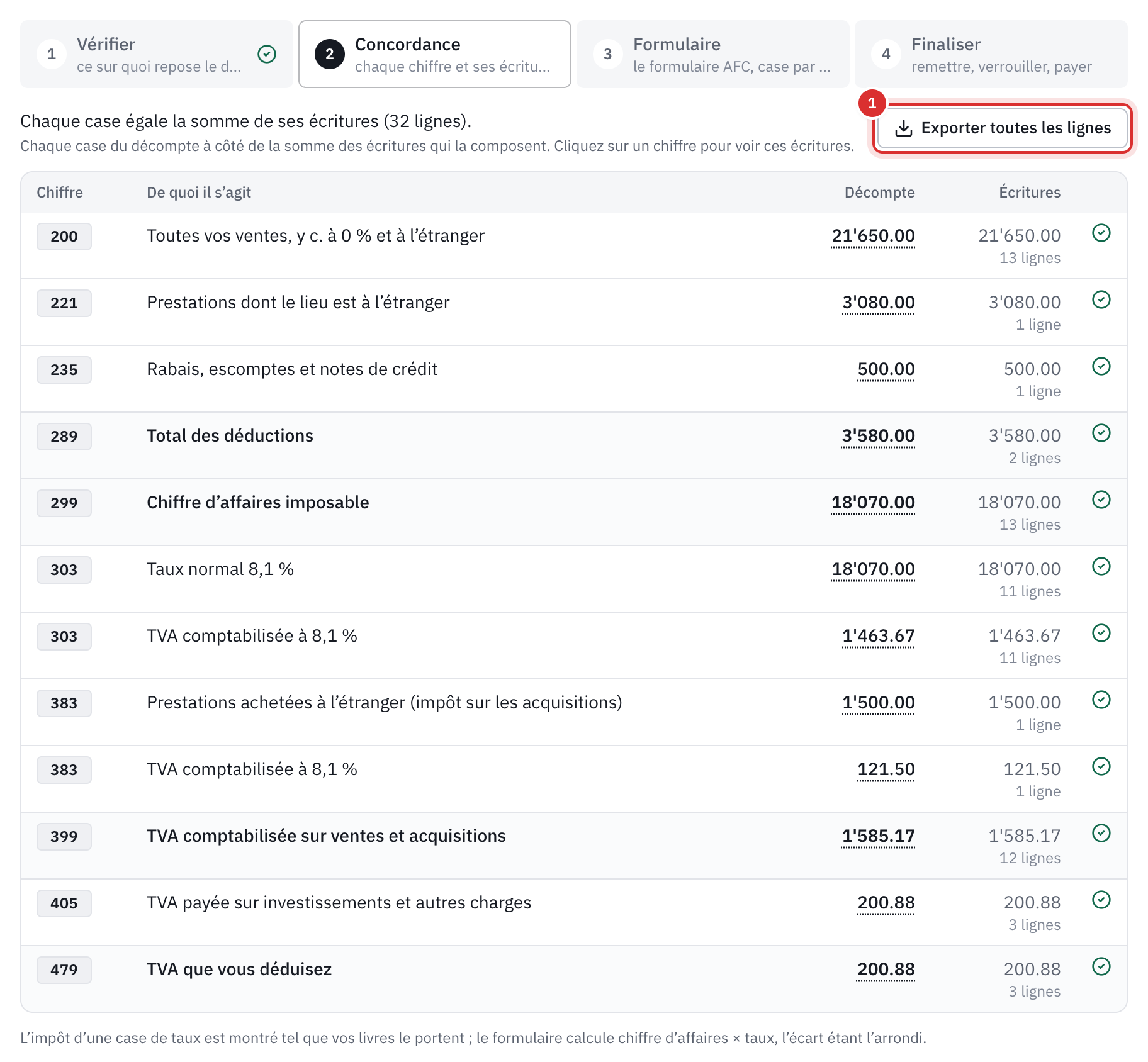Open entries for décompte 21'650.00
This screenshot has height=1062, width=1148.
(x=873, y=236)
